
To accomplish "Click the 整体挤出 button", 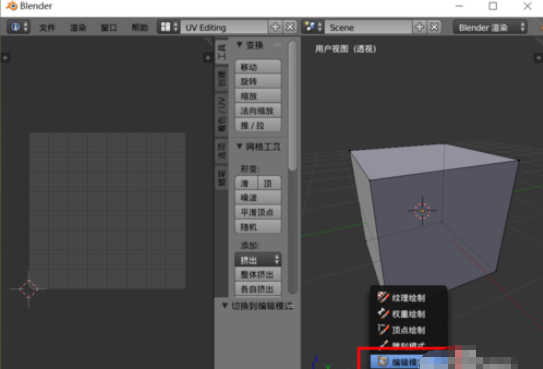I will click(258, 274).
